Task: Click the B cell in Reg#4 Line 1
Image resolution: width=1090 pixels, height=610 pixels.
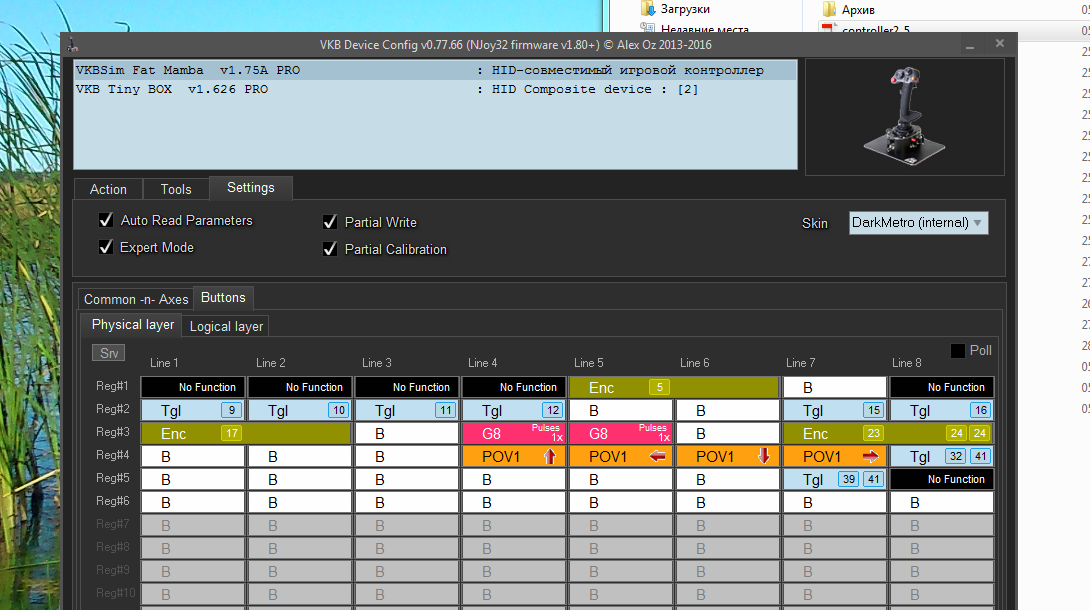Action: [193, 456]
